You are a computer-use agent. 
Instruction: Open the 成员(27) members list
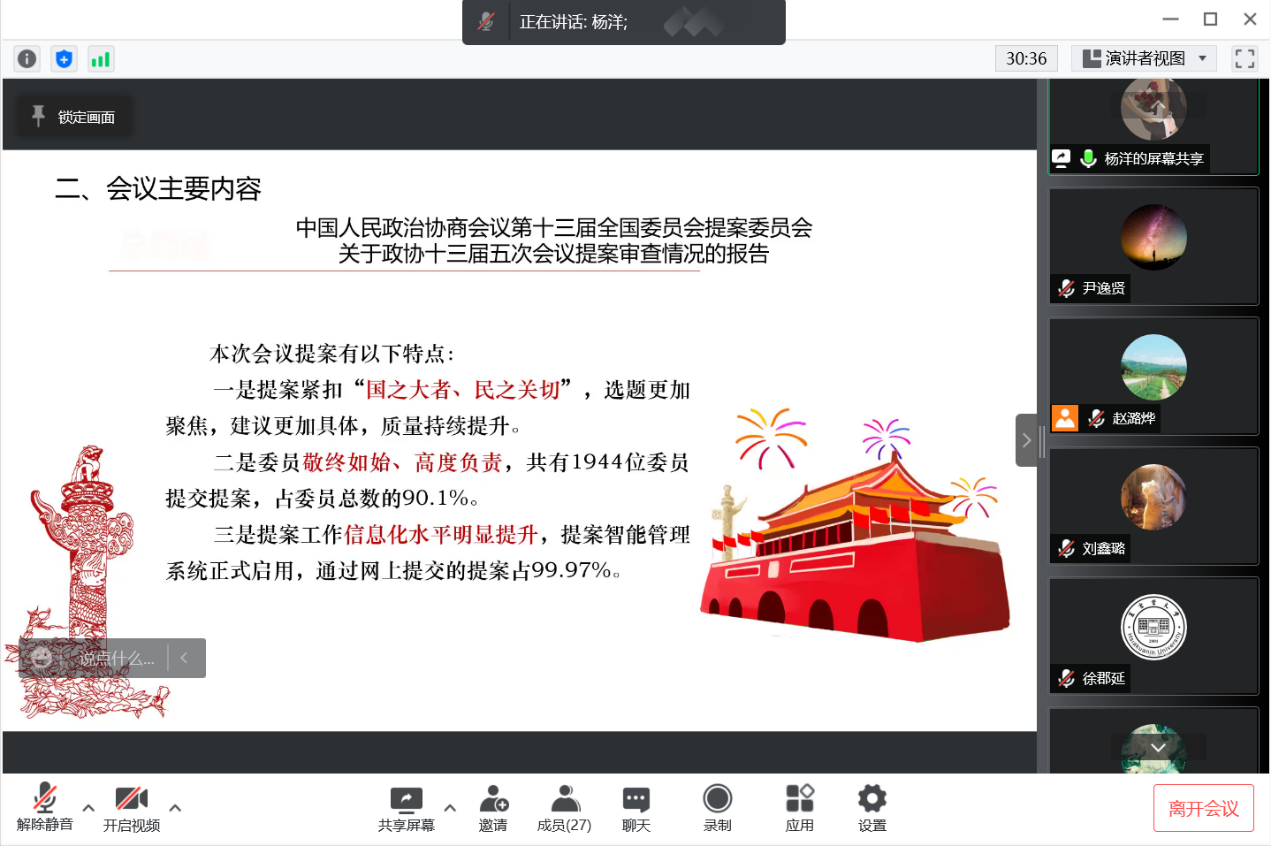click(x=564, y=808)
